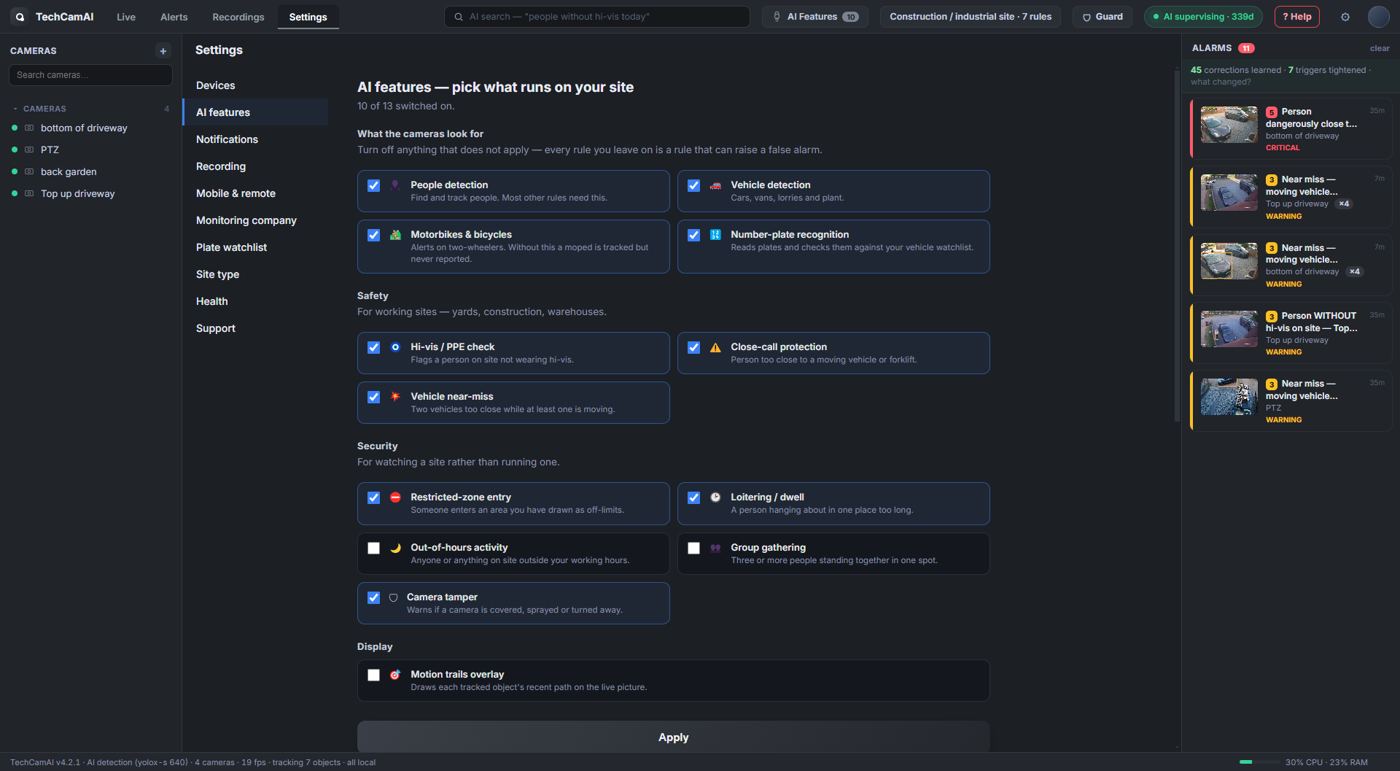This screenshot has width=1400, height=771.
Task: Switch to the Alerts tab
Action: point(174,17)
